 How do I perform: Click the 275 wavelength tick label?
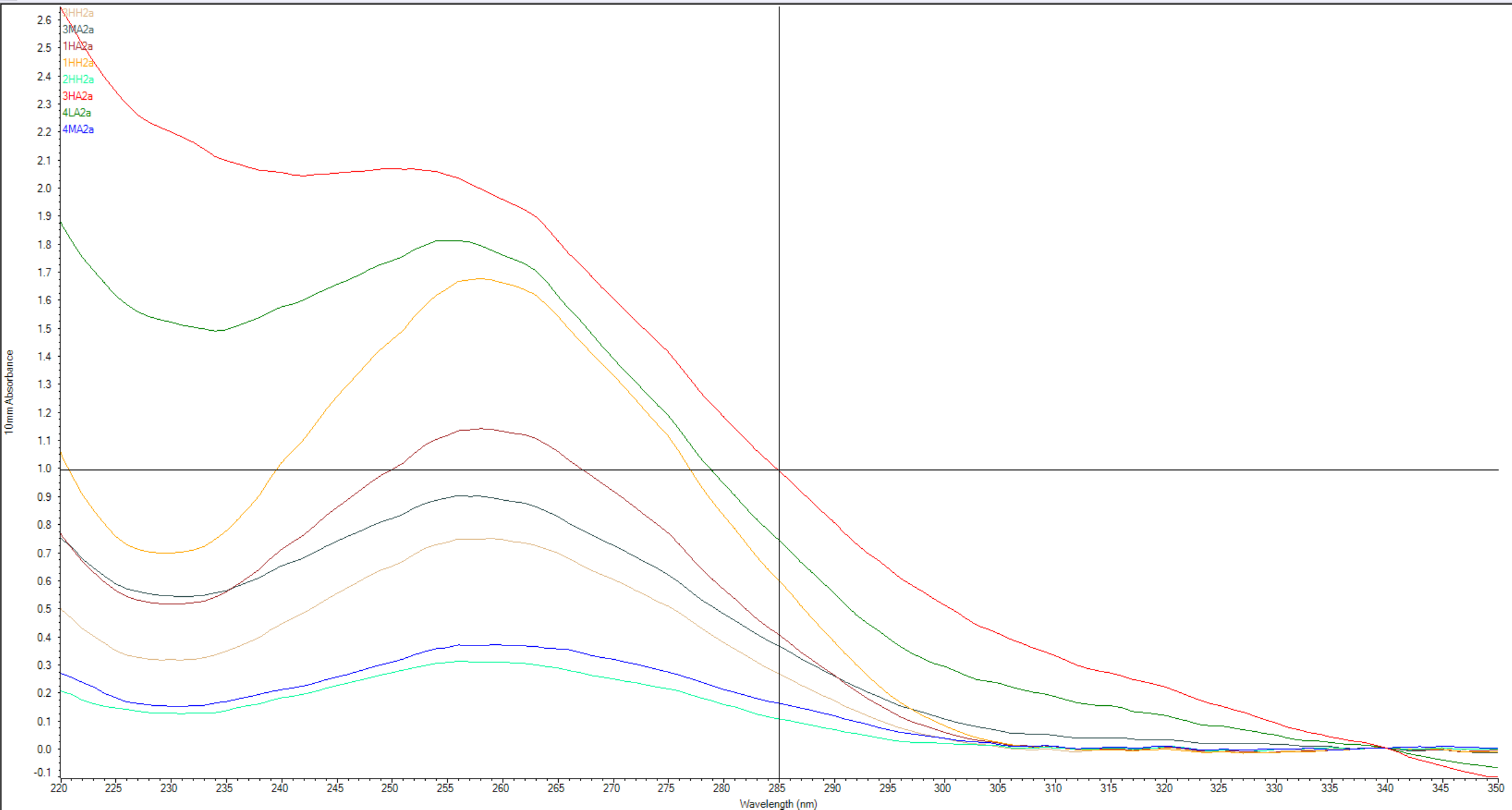coord(667,788)
